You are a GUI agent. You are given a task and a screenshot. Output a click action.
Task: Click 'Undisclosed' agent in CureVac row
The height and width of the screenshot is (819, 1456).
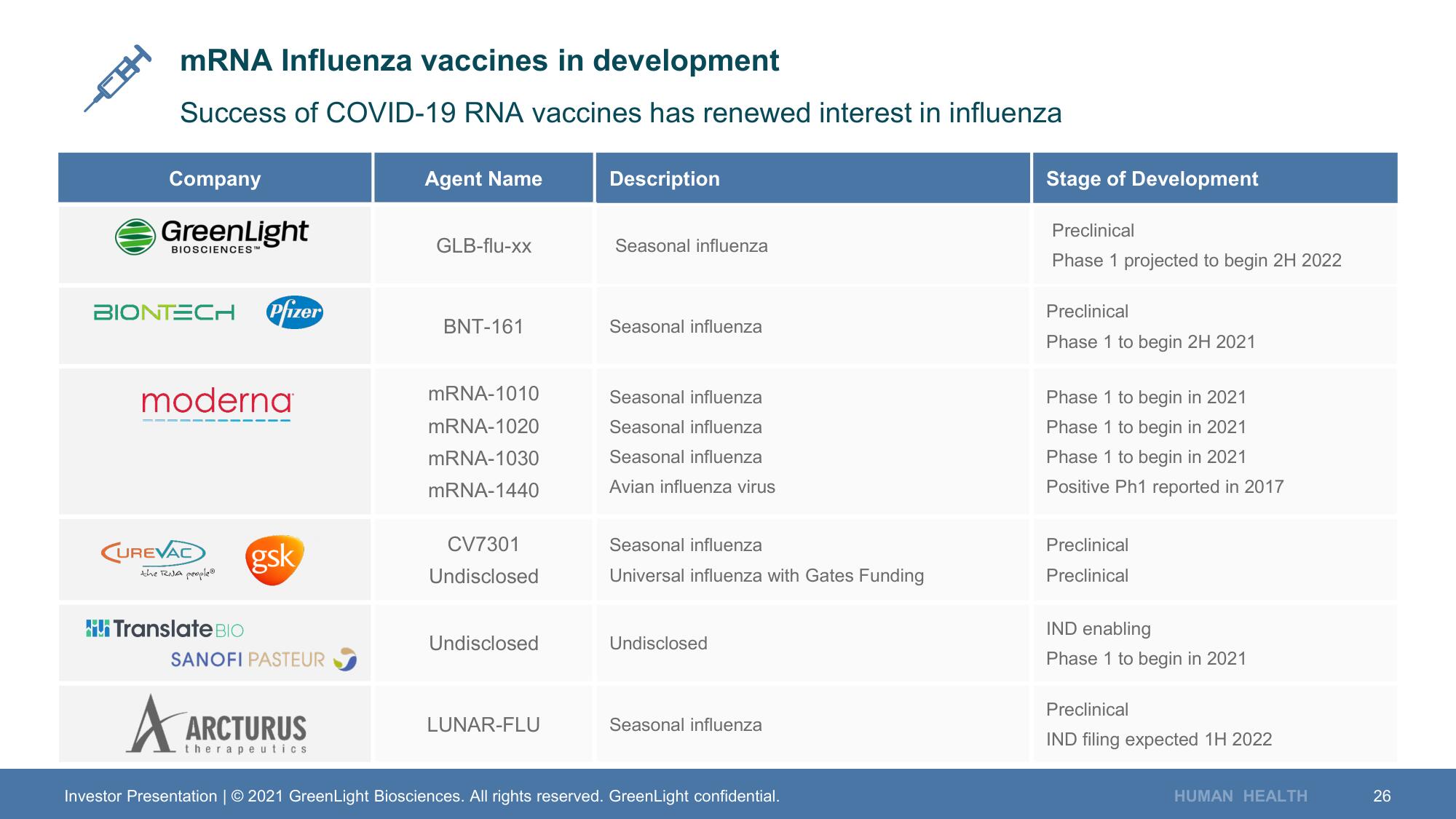[483, 577]
